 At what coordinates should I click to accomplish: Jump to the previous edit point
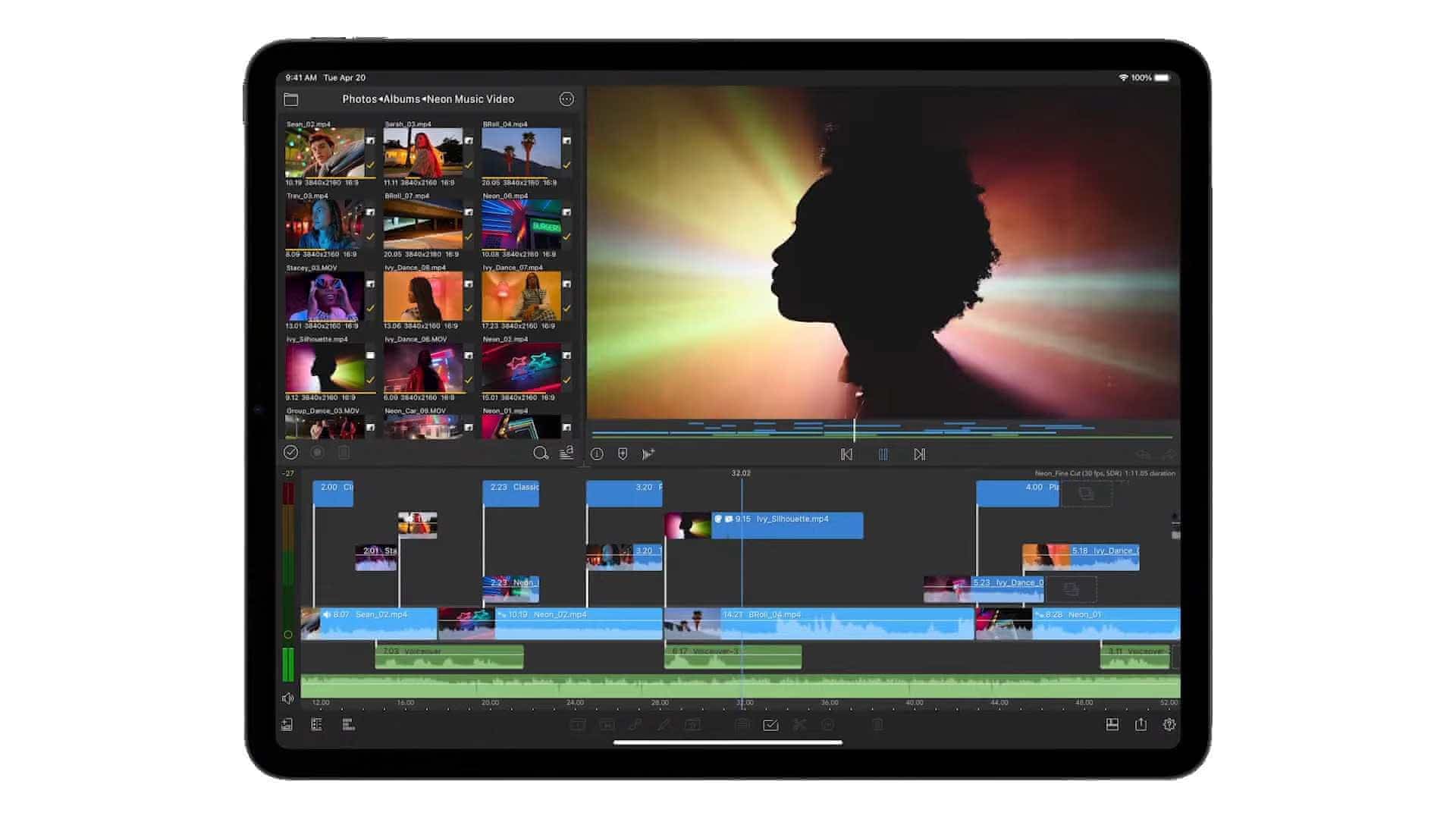(x=846, y=454)
